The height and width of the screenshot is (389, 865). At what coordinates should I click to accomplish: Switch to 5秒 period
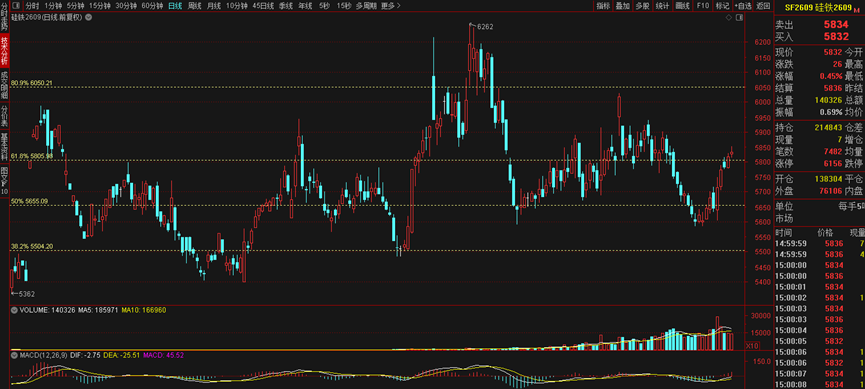(x=324, y=6)
